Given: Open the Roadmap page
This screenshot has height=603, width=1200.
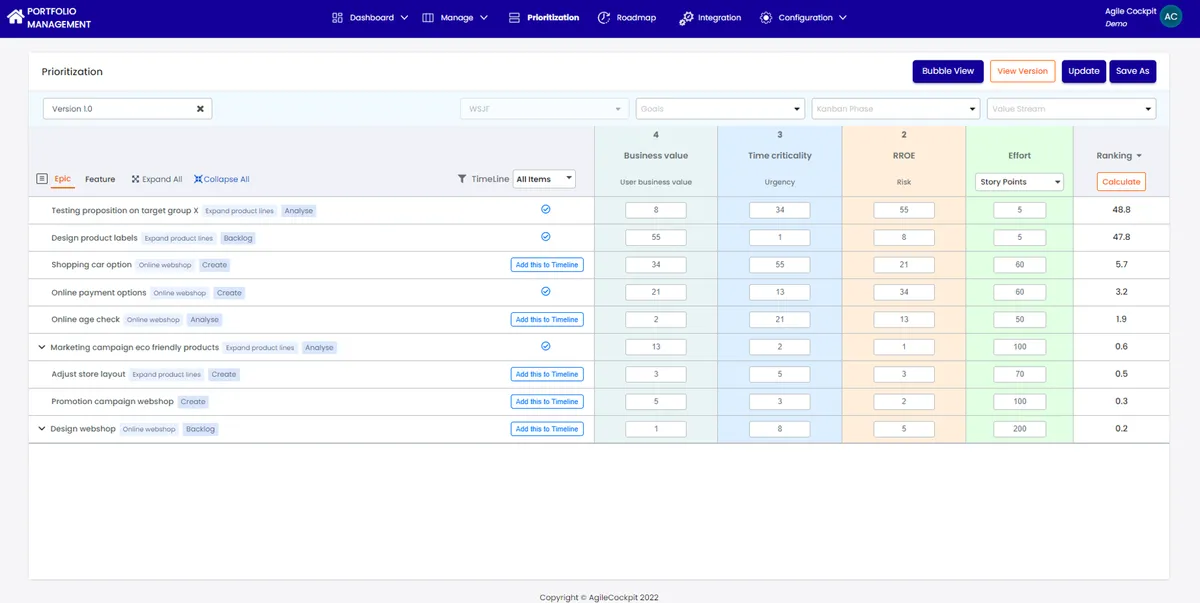Looking at the screenshot, I should point(627,17).
